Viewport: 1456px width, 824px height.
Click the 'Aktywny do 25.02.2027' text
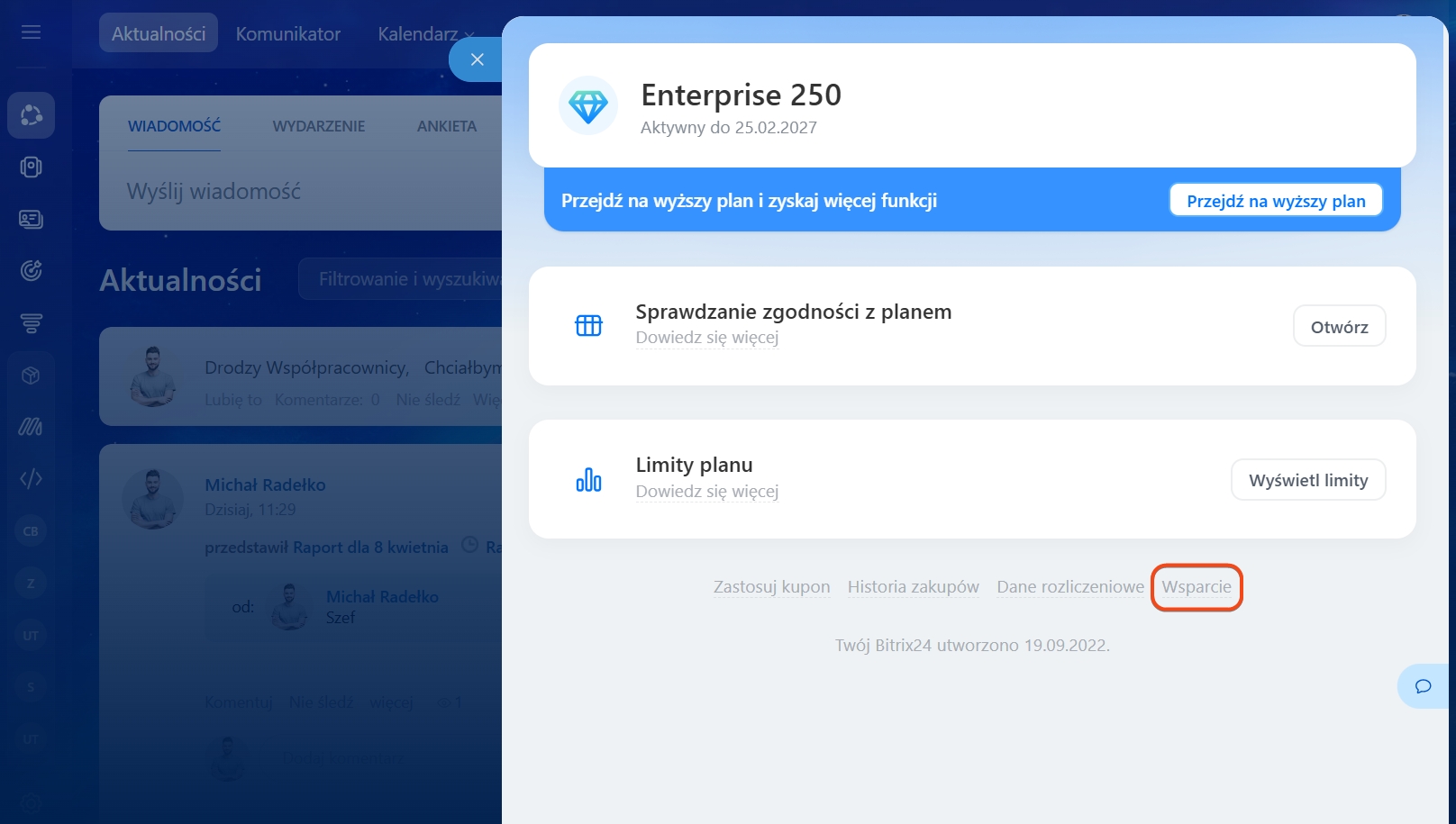point(729,128)
